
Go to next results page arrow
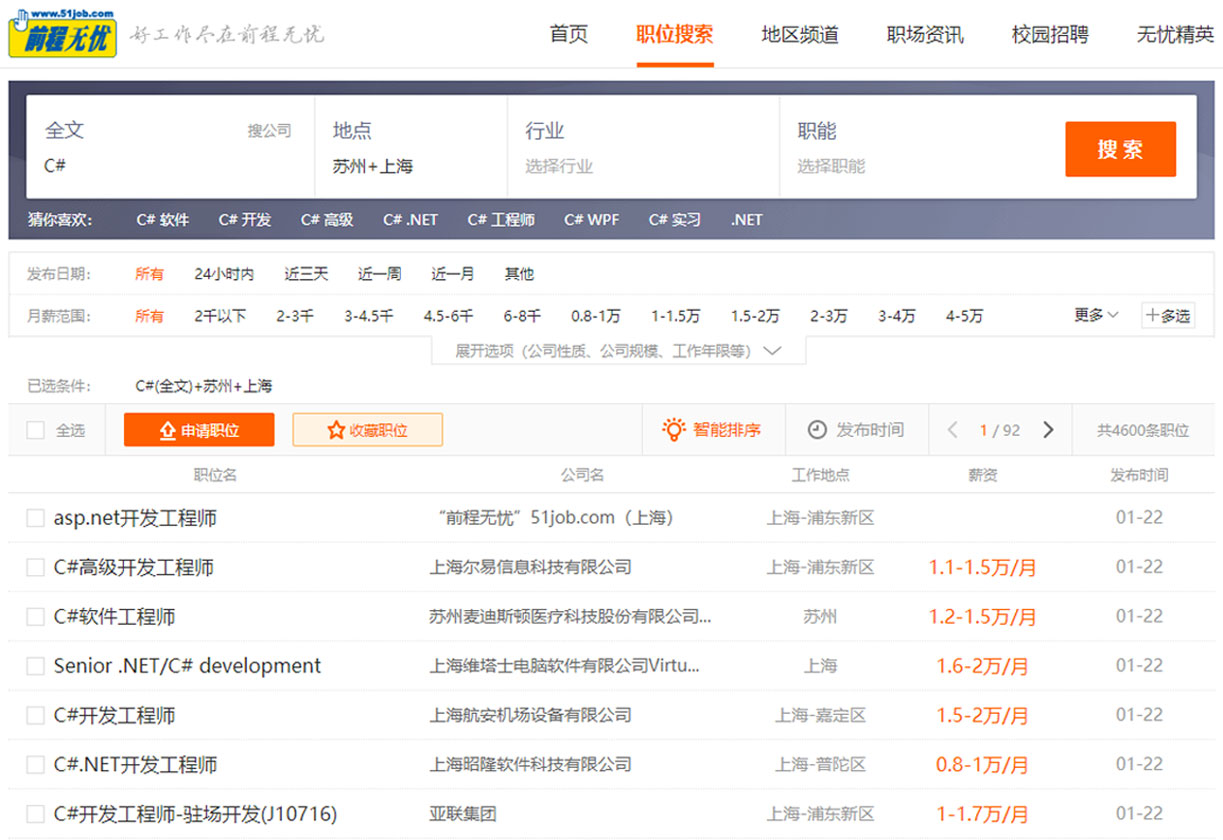tap(1048, 430)
